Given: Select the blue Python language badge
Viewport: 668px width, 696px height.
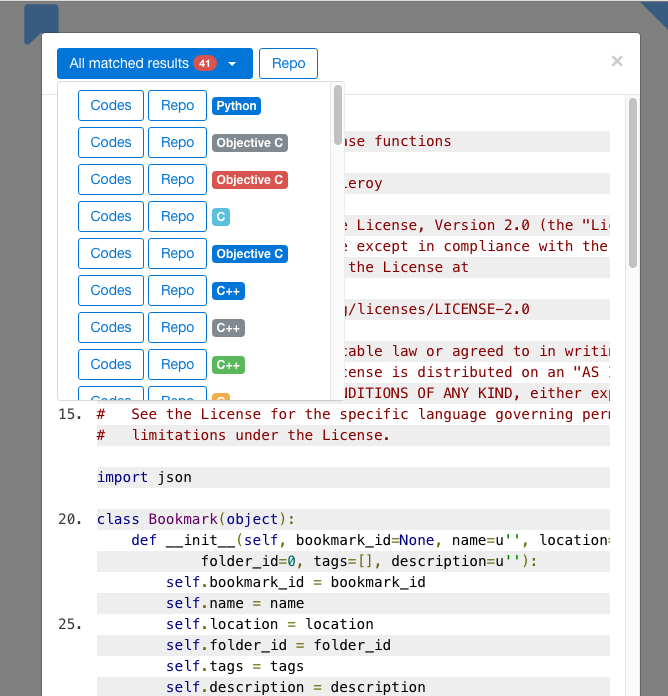Looking at the screenshot, I should tap(236, 106).
